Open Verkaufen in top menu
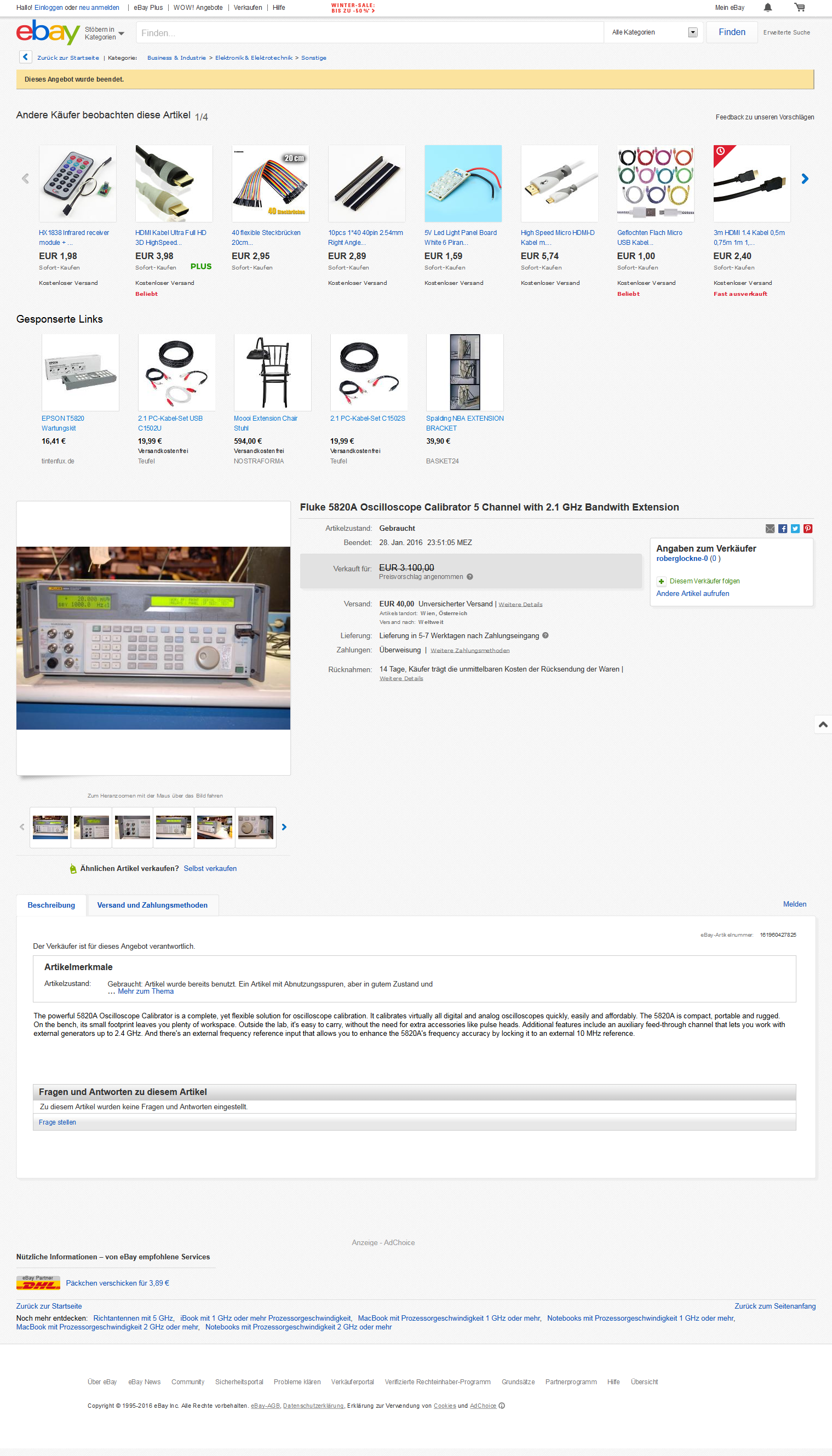 point(248,8)
